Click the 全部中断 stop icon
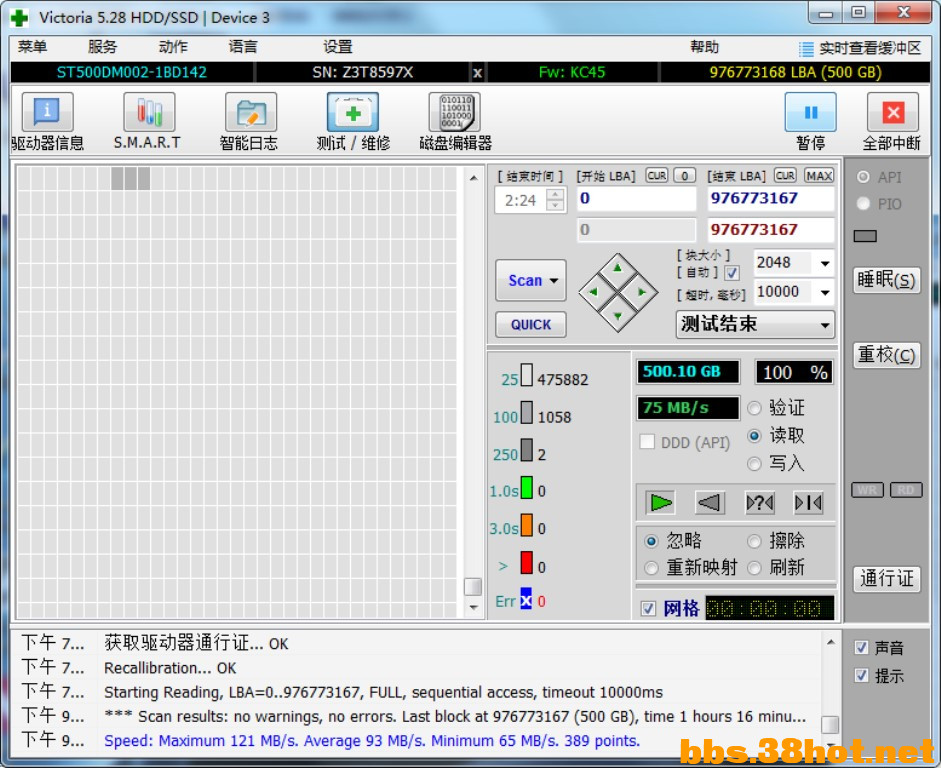 point(893,112)
